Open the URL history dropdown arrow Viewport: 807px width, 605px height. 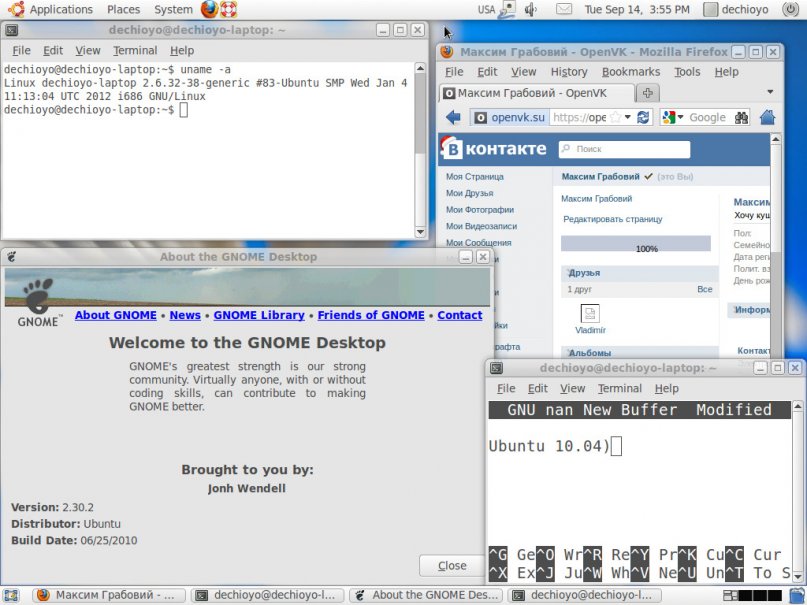(628, 117)
